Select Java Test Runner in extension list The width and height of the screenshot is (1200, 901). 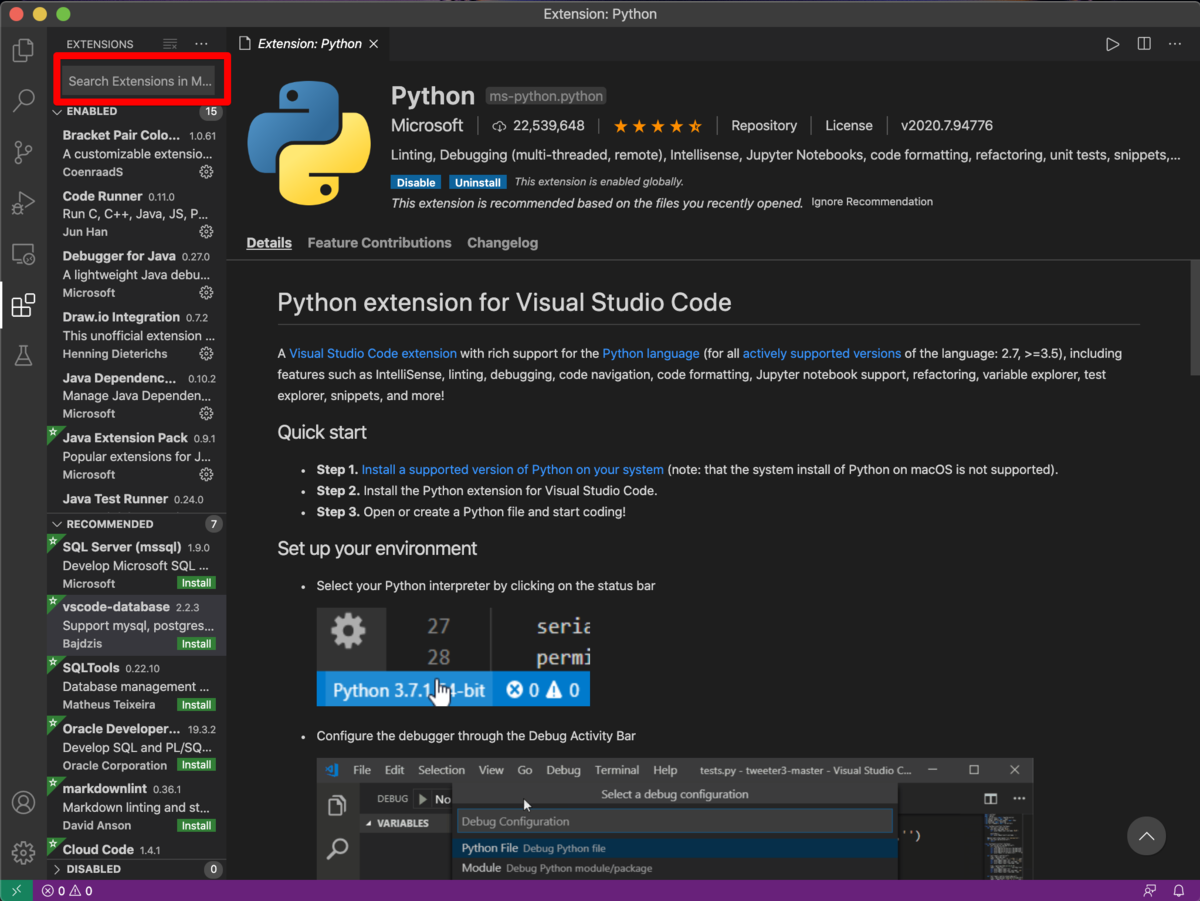click(136, 499)
